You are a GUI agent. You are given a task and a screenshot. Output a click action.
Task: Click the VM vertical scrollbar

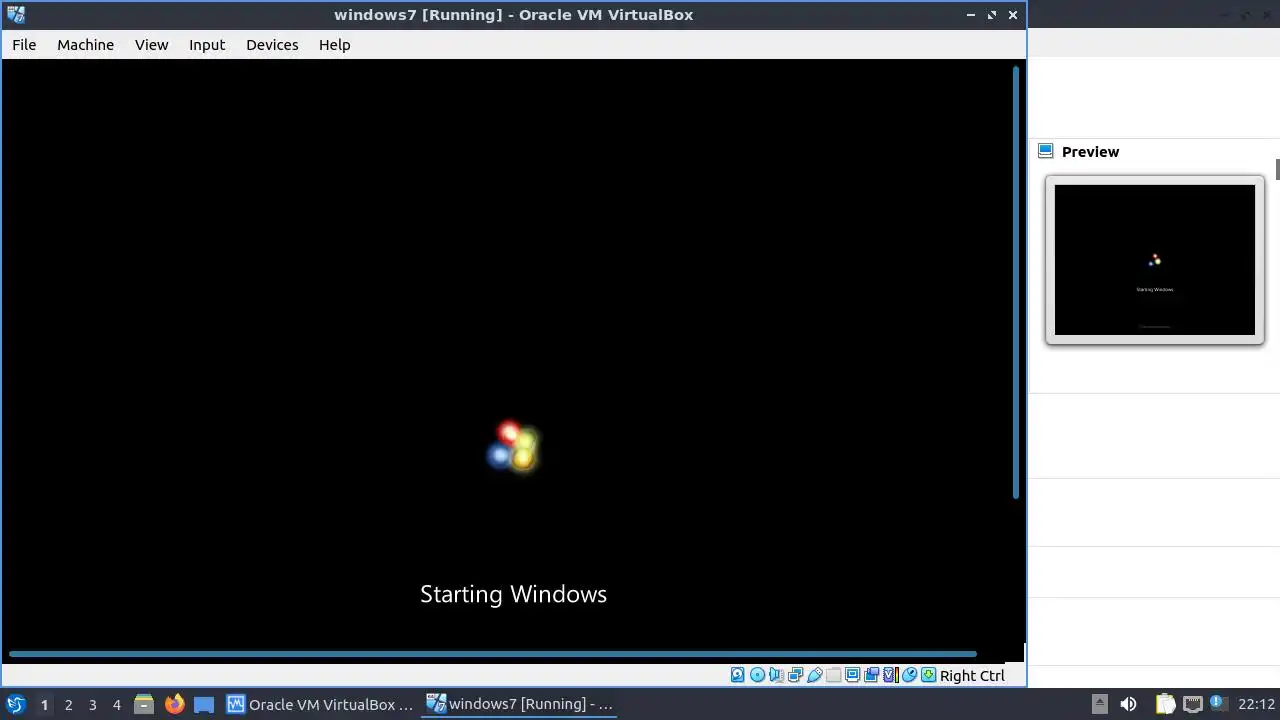click(1016, 283)
